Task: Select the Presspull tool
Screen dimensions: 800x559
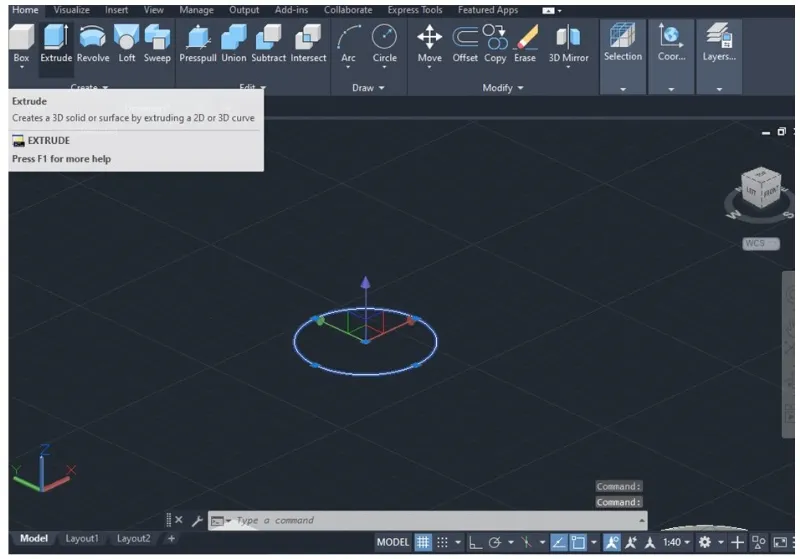Action: 197,43
